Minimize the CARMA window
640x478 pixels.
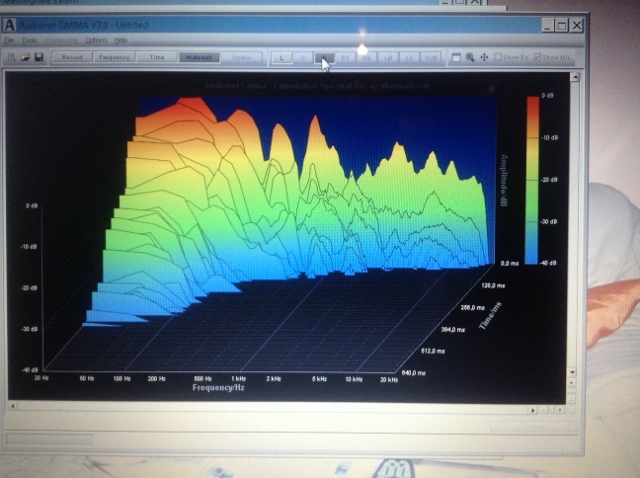(548, 26)
